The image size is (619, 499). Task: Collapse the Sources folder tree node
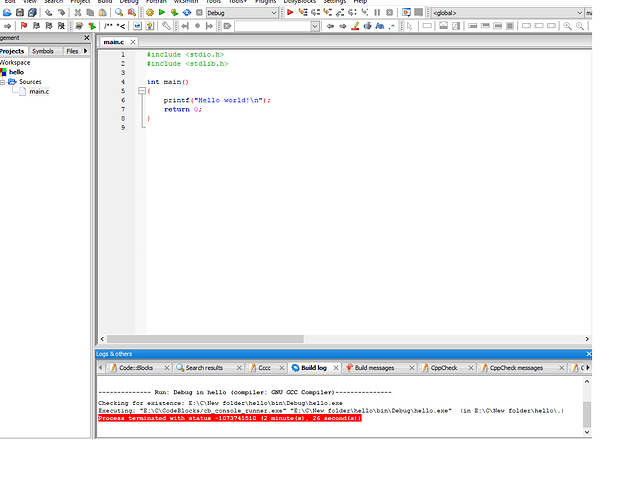pyautogui.click(x=3, y=82)
